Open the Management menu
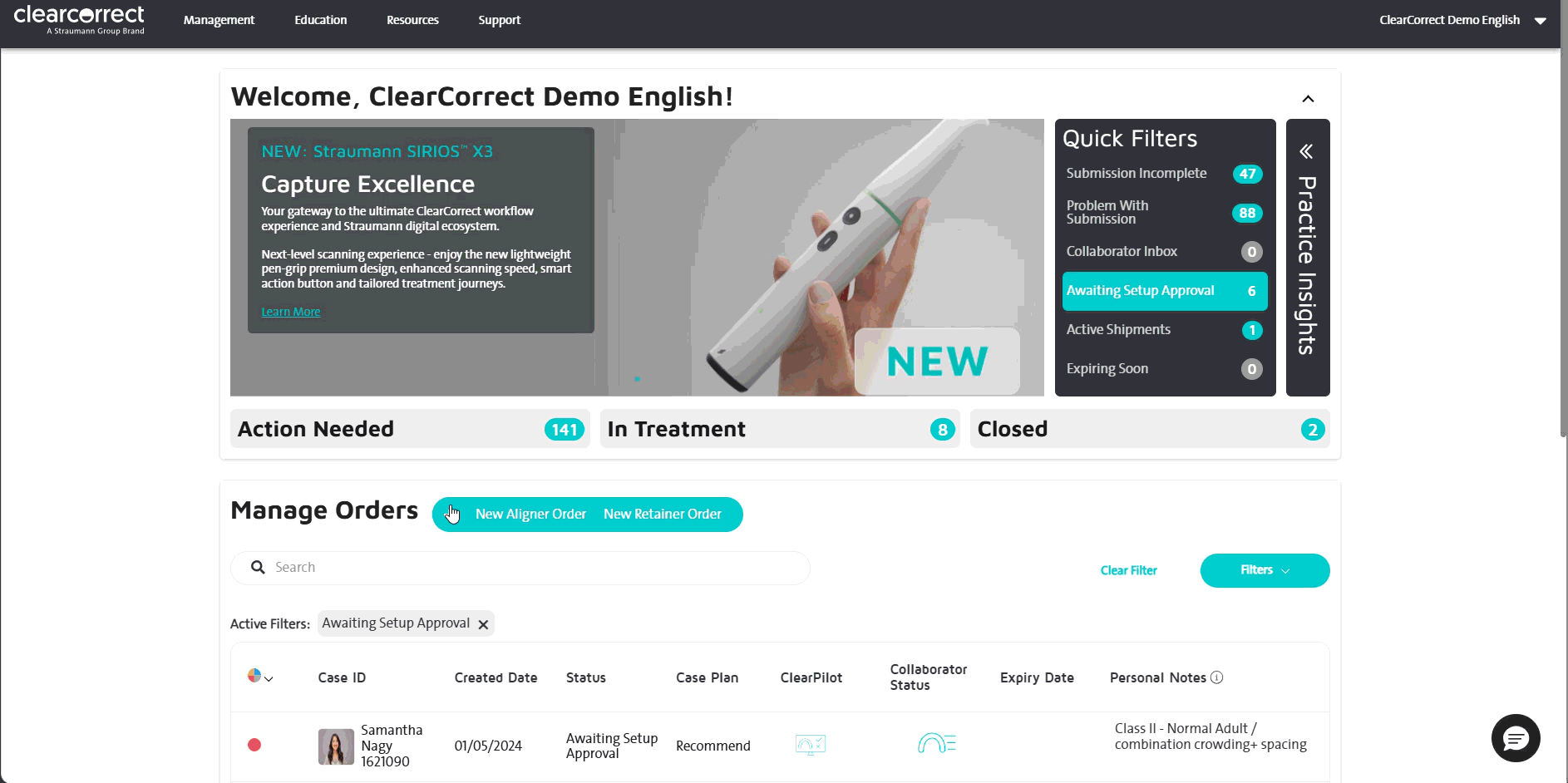This screenshot has width=1568, height=783. pos(219,20)
